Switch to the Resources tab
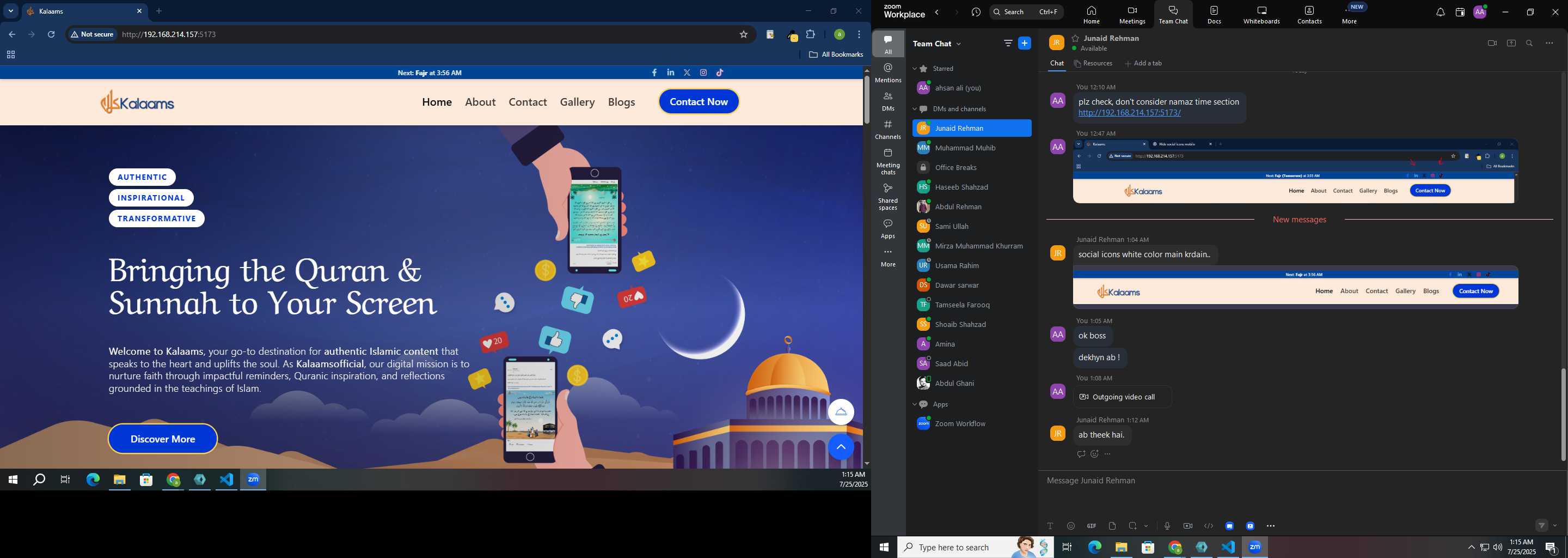1568x558 pixels. point(1093,63)
